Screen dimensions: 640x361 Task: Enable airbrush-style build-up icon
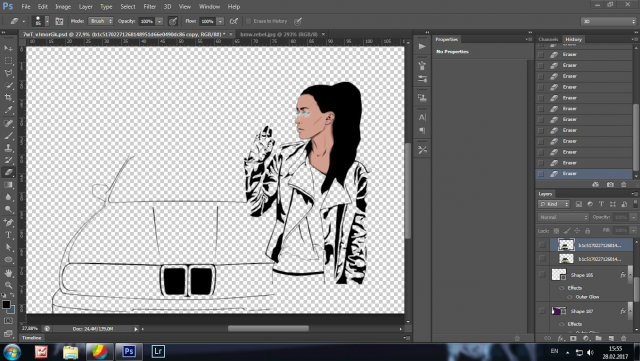pyautogui.click(x=234, y=21)
